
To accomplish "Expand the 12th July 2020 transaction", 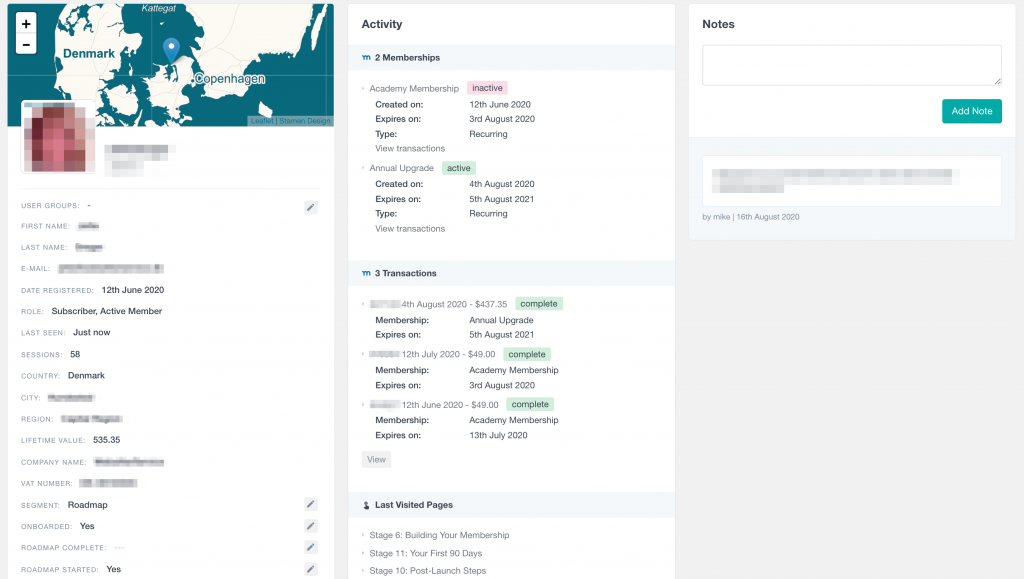I will 432,354.
